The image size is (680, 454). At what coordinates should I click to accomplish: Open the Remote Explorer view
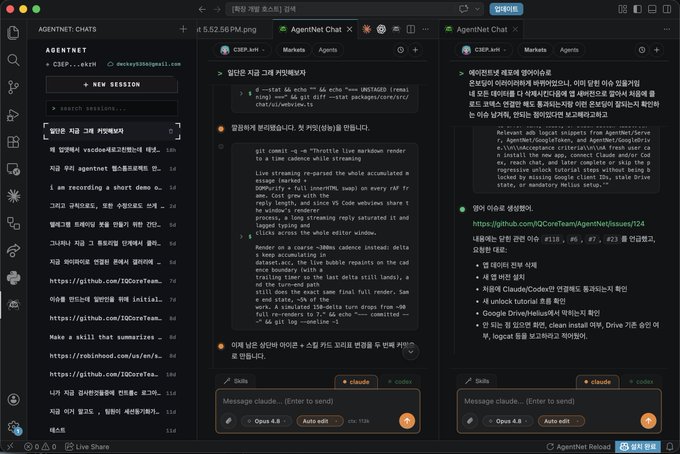pos(13,169)
